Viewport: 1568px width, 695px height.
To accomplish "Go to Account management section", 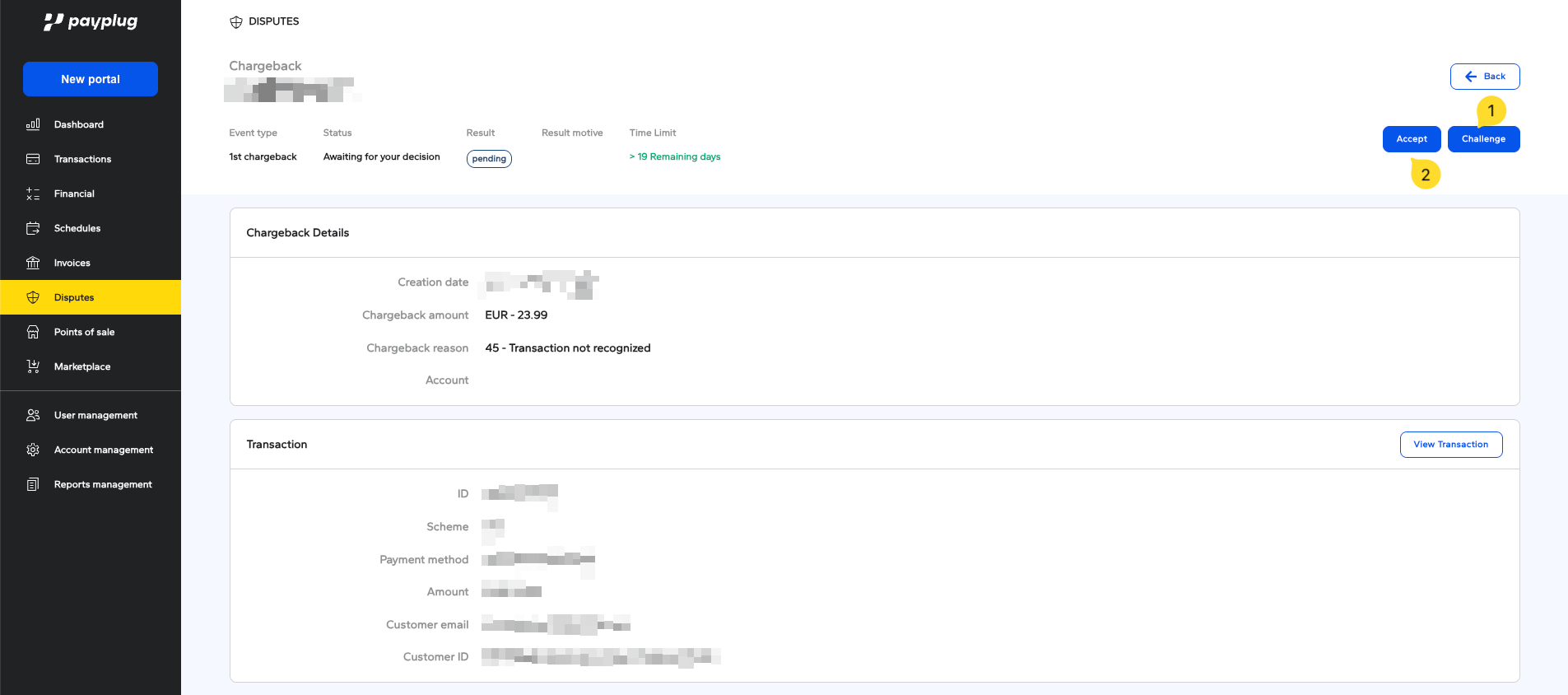I will pyautogui.click(x=103, y=450).
